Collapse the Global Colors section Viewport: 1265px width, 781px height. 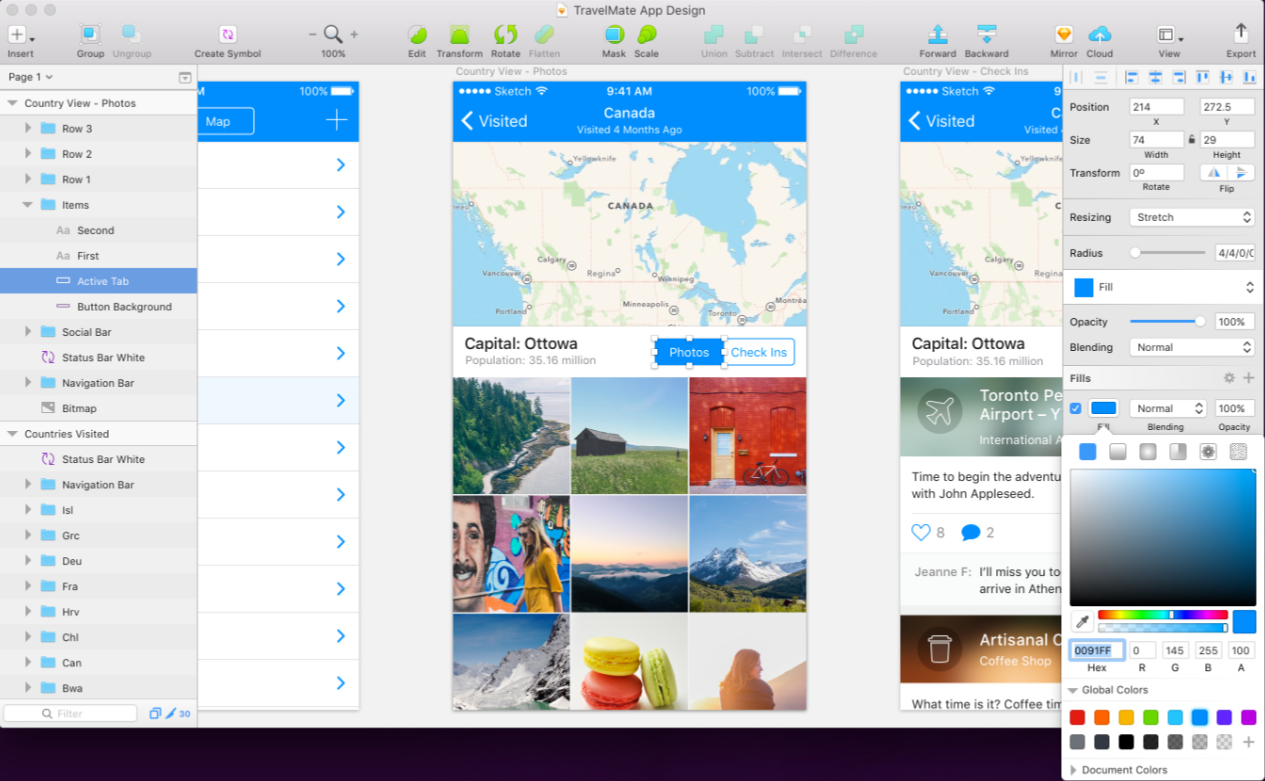click(x=1073, y=690)
